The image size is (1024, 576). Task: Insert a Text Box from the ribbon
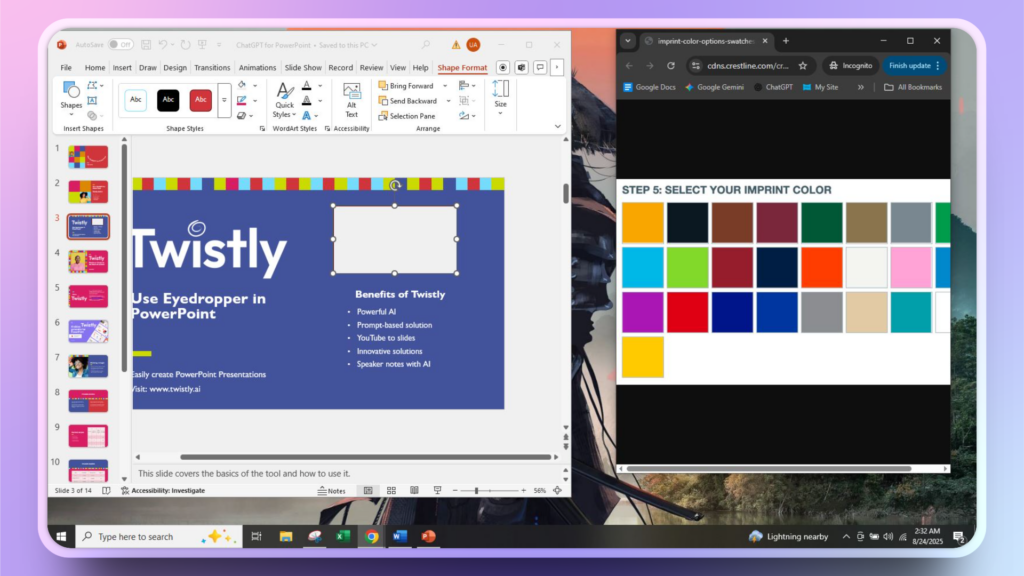[92, 101]
